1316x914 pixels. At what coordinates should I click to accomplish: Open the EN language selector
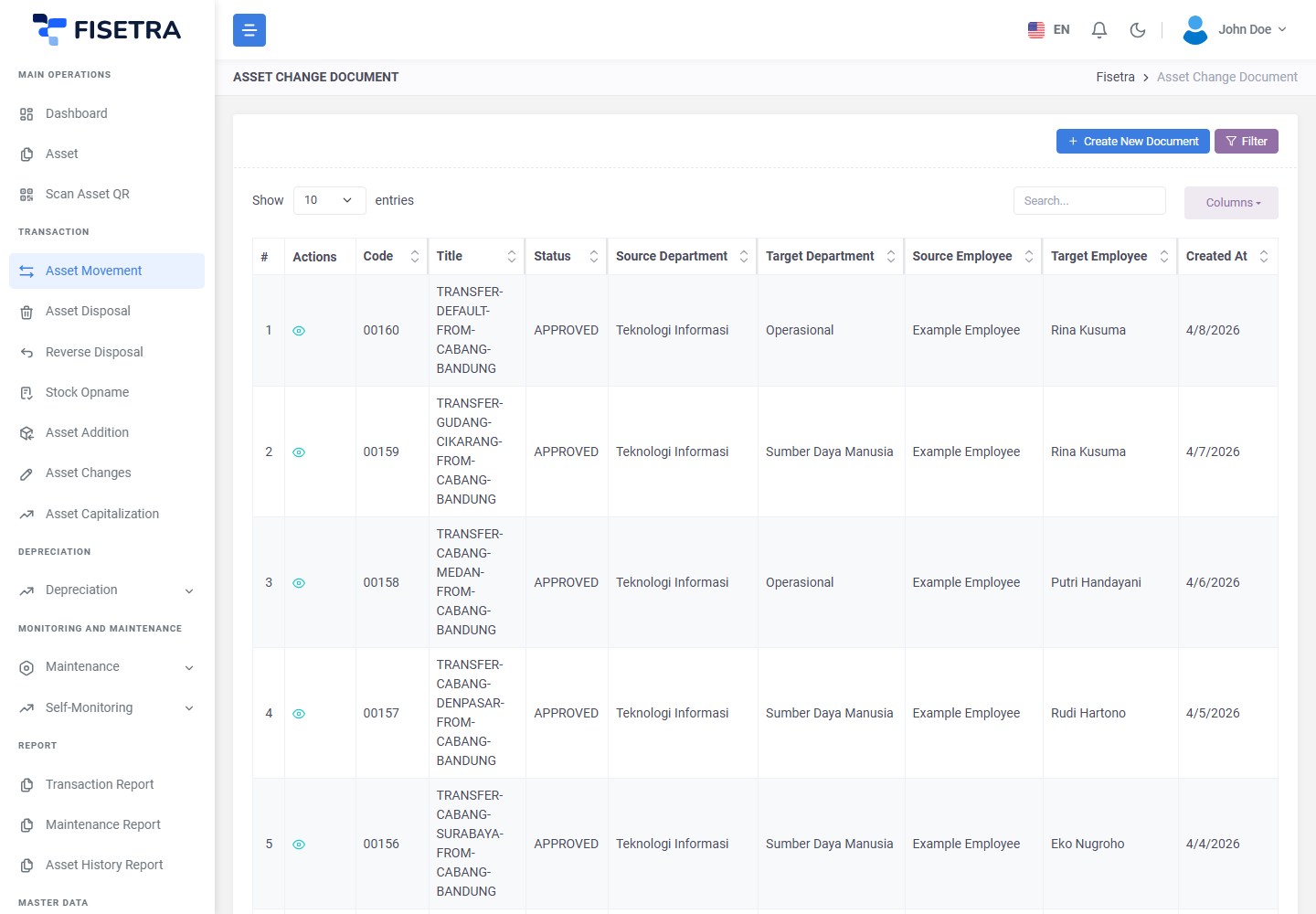click(x=1048, y=30)
